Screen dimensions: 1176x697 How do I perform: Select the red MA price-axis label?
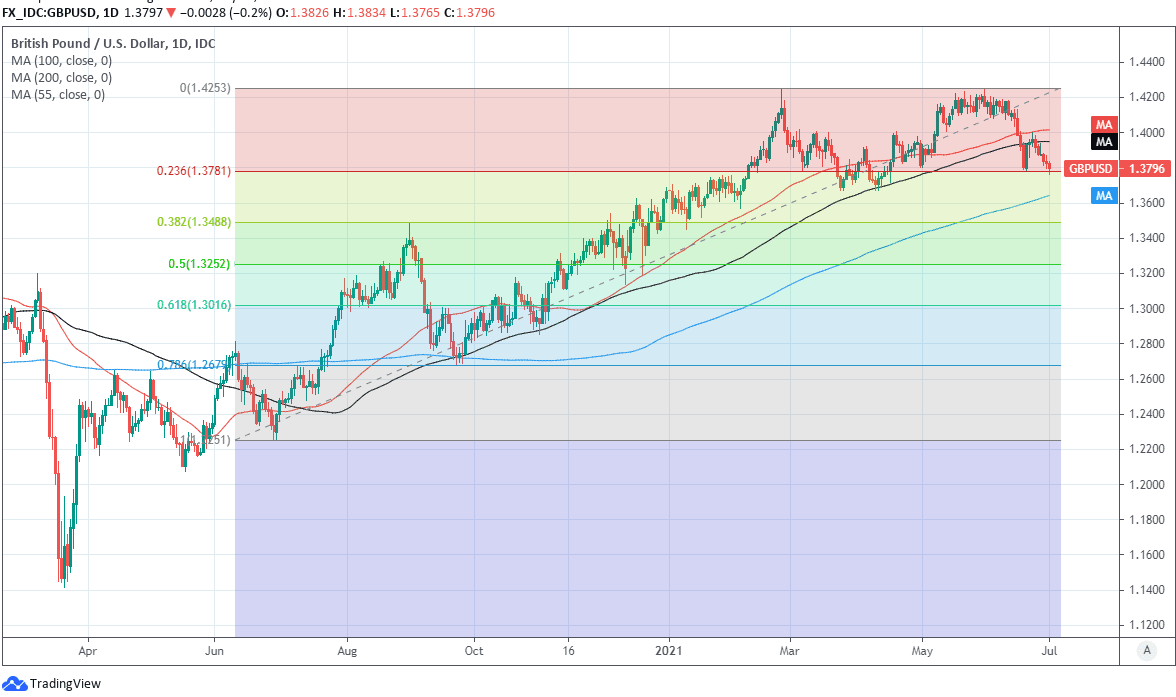click(1104, 124)
